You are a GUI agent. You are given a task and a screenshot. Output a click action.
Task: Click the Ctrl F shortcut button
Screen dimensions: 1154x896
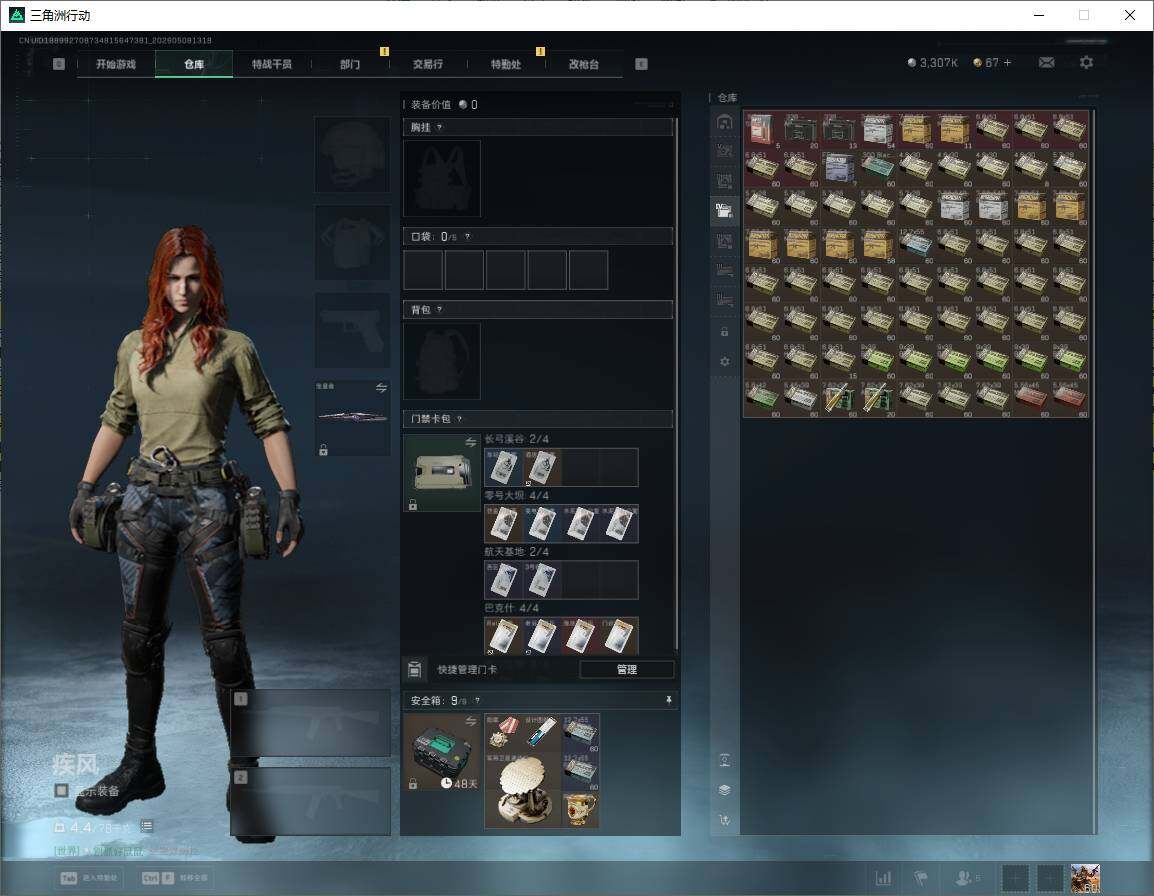point(174,878)
